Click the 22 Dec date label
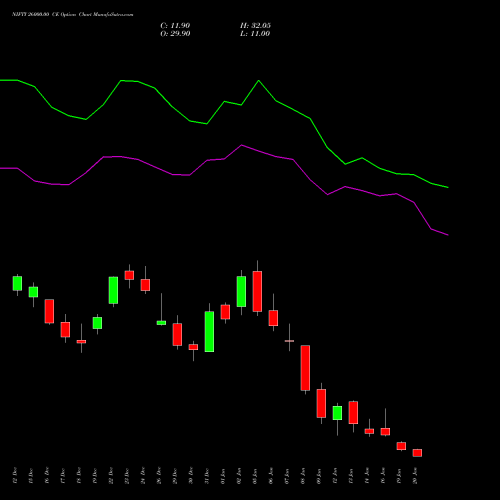Screen dimensions: 500x500 111,476
